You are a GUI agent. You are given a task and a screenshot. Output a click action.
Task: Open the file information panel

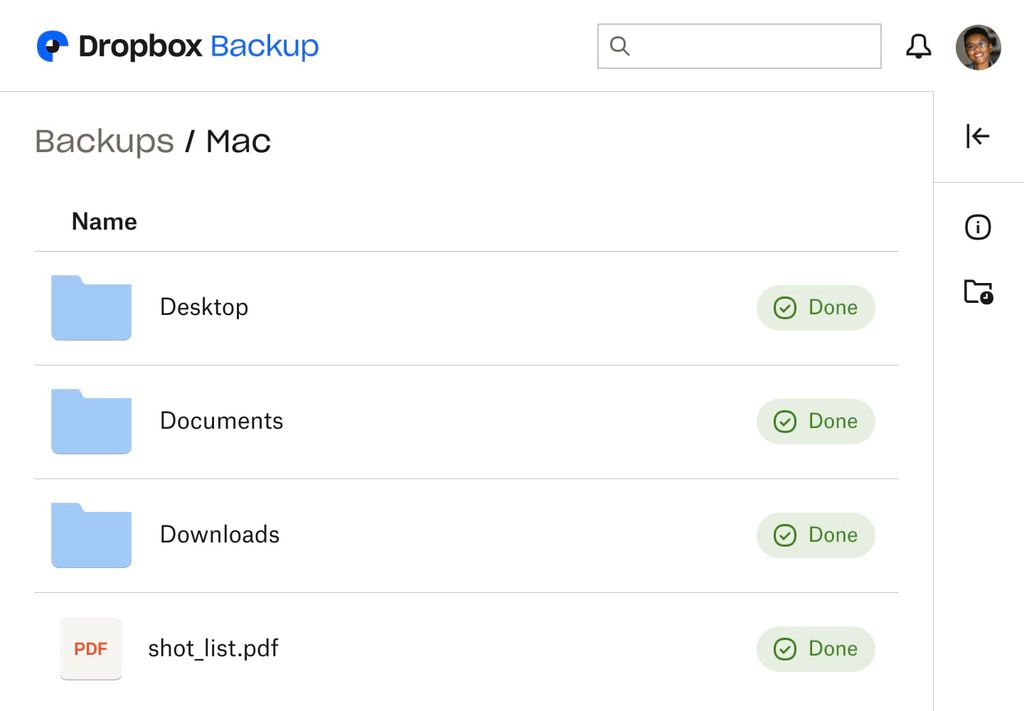[977, 226]
